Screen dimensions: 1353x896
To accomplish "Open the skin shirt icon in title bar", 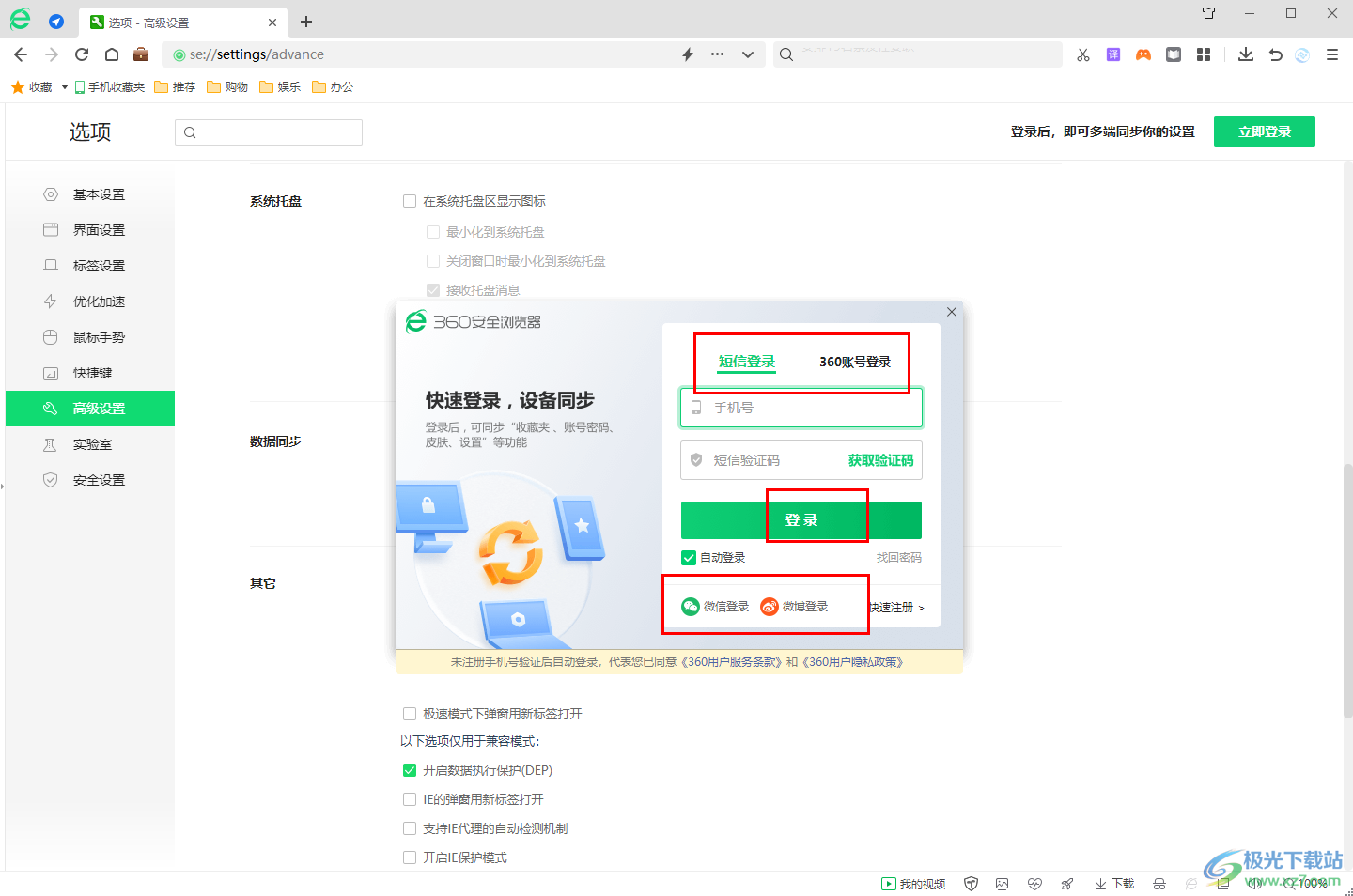I will [x=1209, y=13].
